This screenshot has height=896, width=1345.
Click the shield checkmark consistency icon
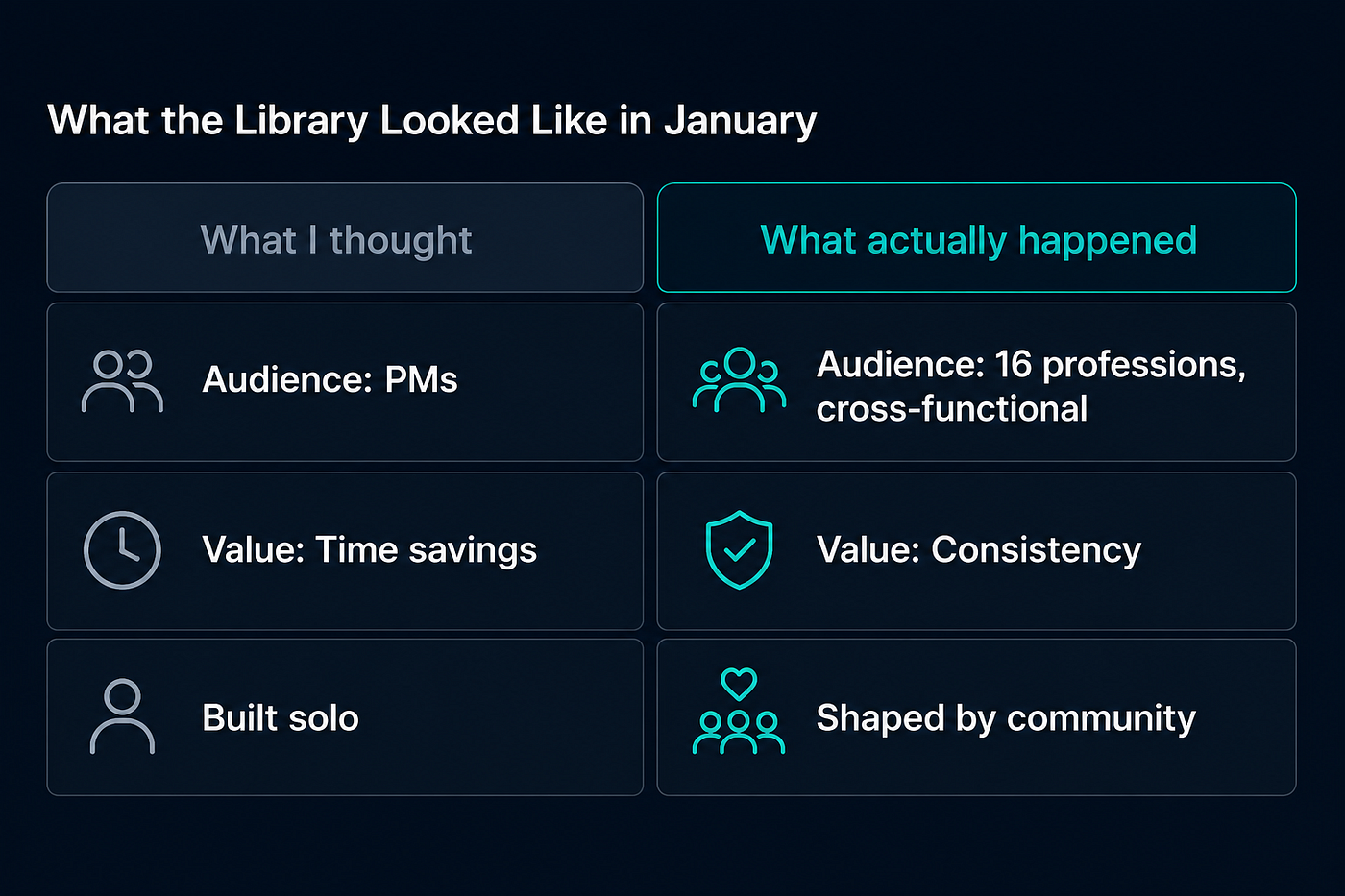pos(739,550)
